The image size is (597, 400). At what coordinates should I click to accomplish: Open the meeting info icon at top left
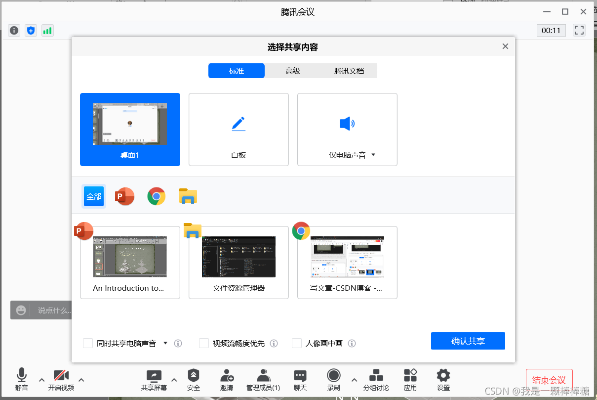(14, 30)
